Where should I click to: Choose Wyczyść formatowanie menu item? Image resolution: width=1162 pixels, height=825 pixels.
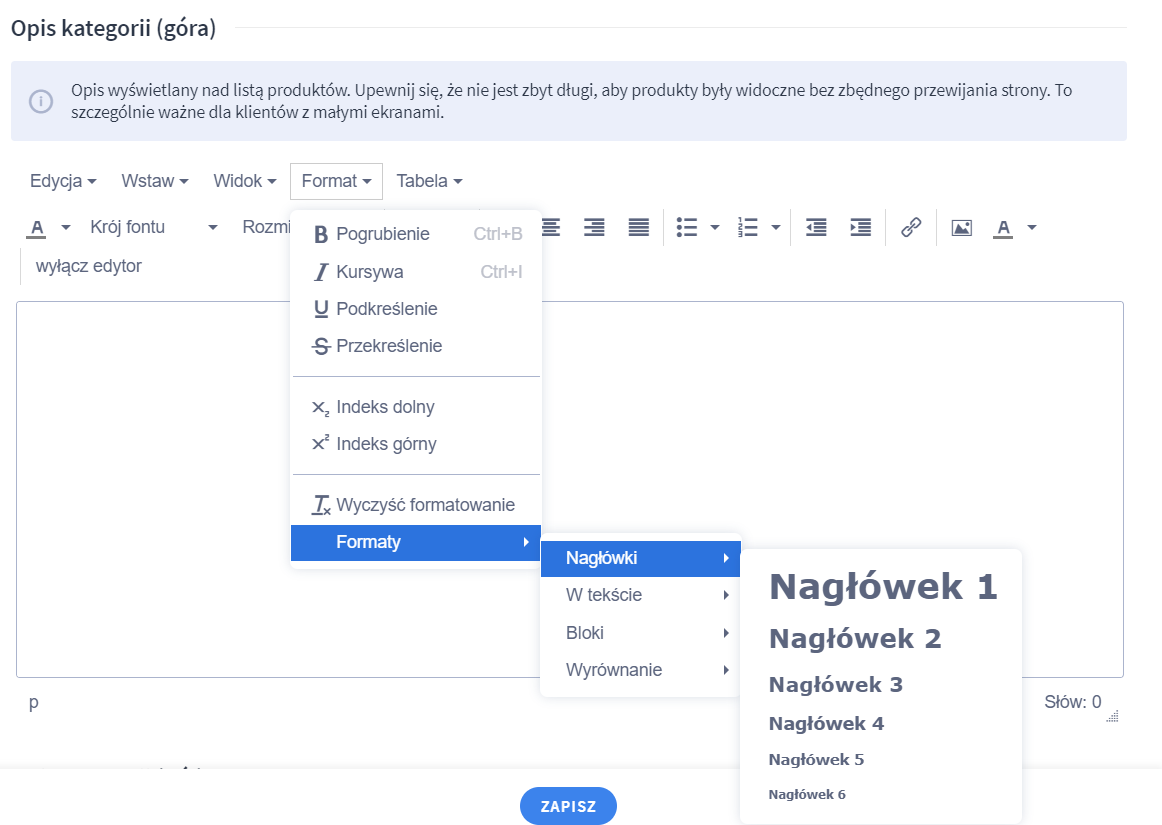point(416,505)
